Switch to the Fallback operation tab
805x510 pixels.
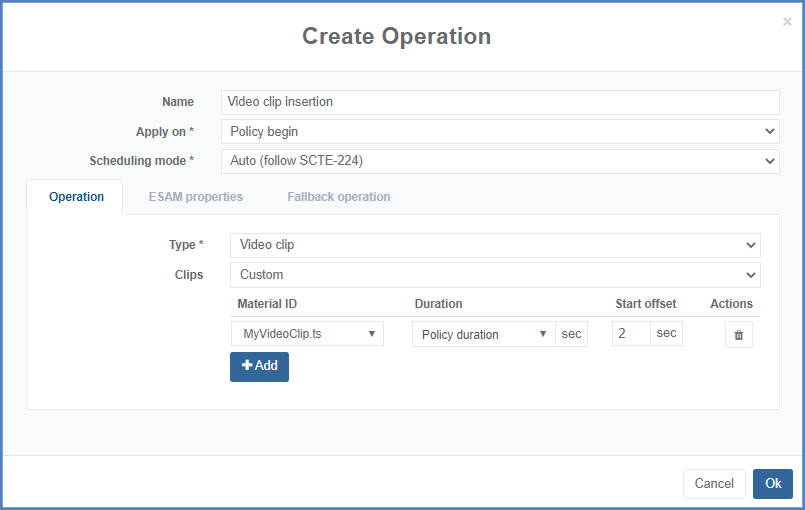(338, 197)
